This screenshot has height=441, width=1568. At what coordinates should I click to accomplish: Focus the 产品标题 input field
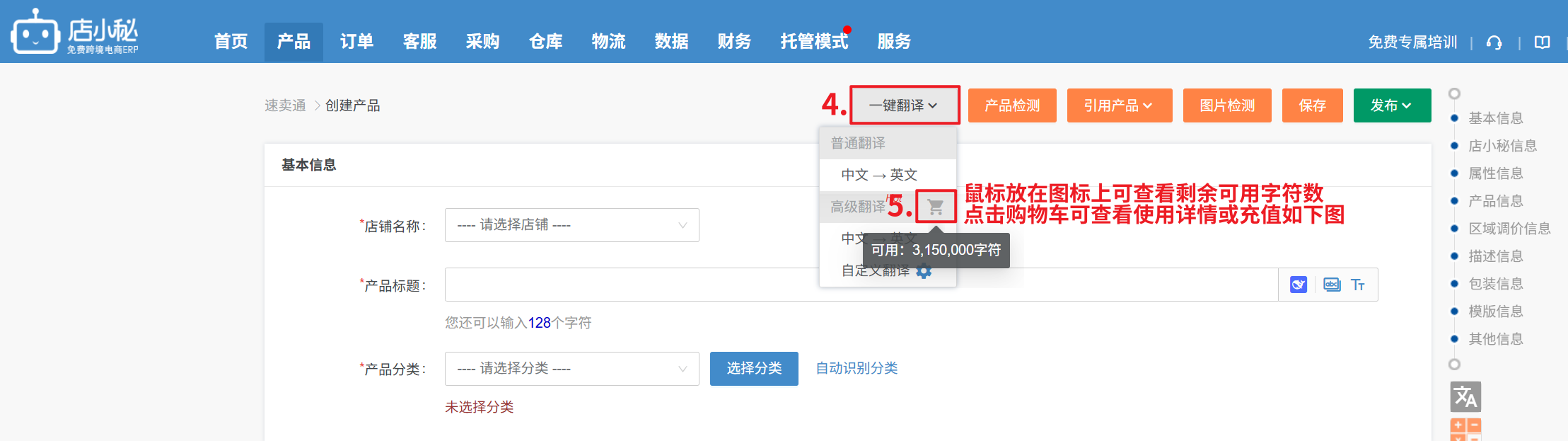pyautogui.click(x=861, y=285)
